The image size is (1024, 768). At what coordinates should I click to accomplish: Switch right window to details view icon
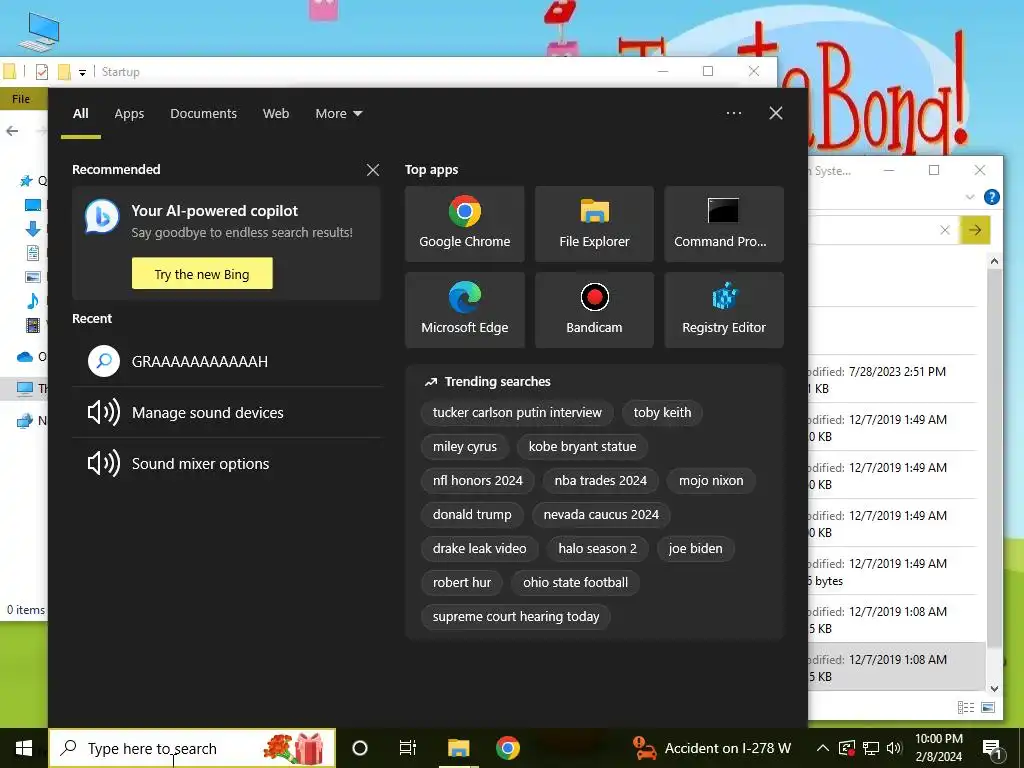pos(965,707)
